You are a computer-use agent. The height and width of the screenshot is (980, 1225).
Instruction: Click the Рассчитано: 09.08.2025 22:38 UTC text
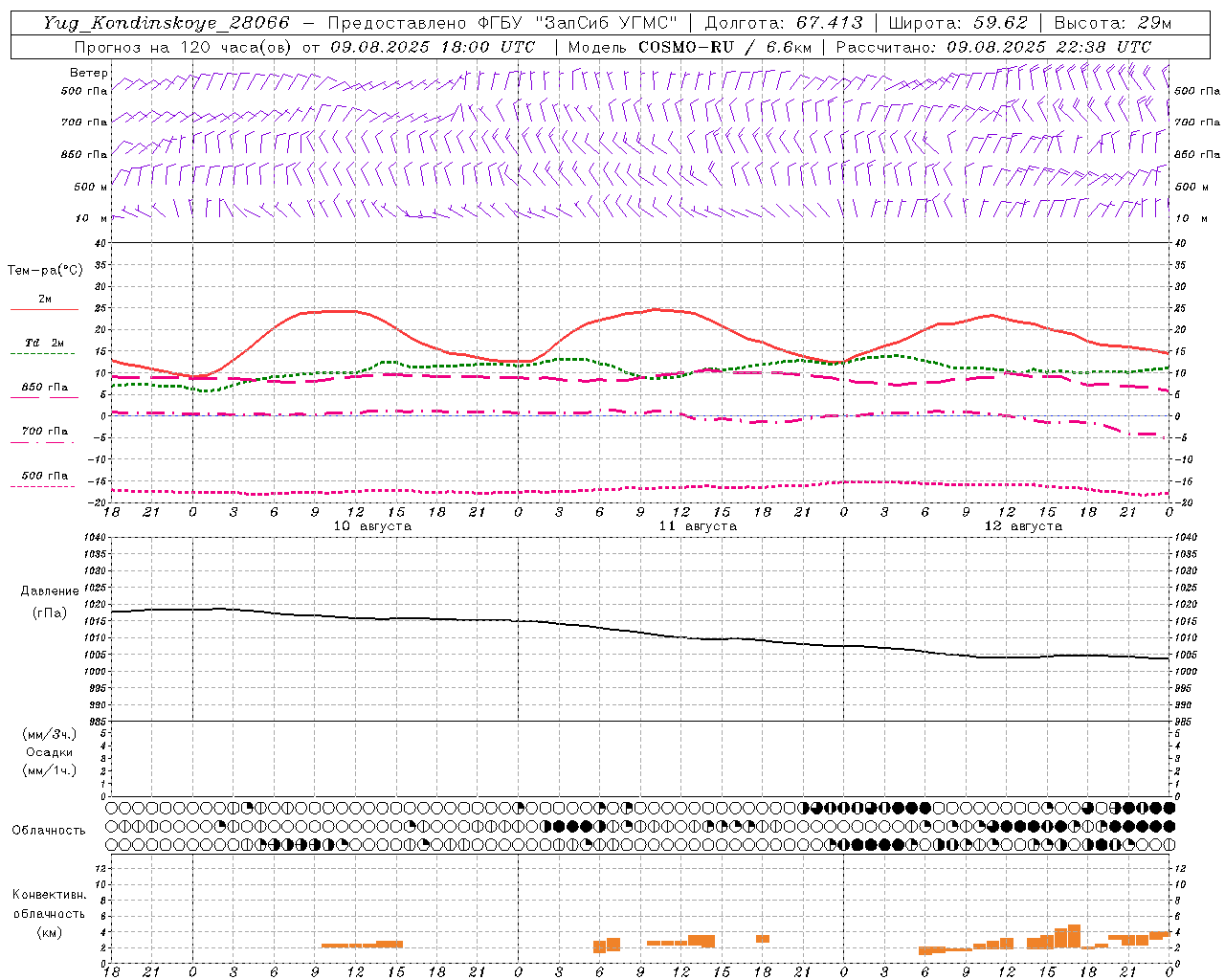993,47
